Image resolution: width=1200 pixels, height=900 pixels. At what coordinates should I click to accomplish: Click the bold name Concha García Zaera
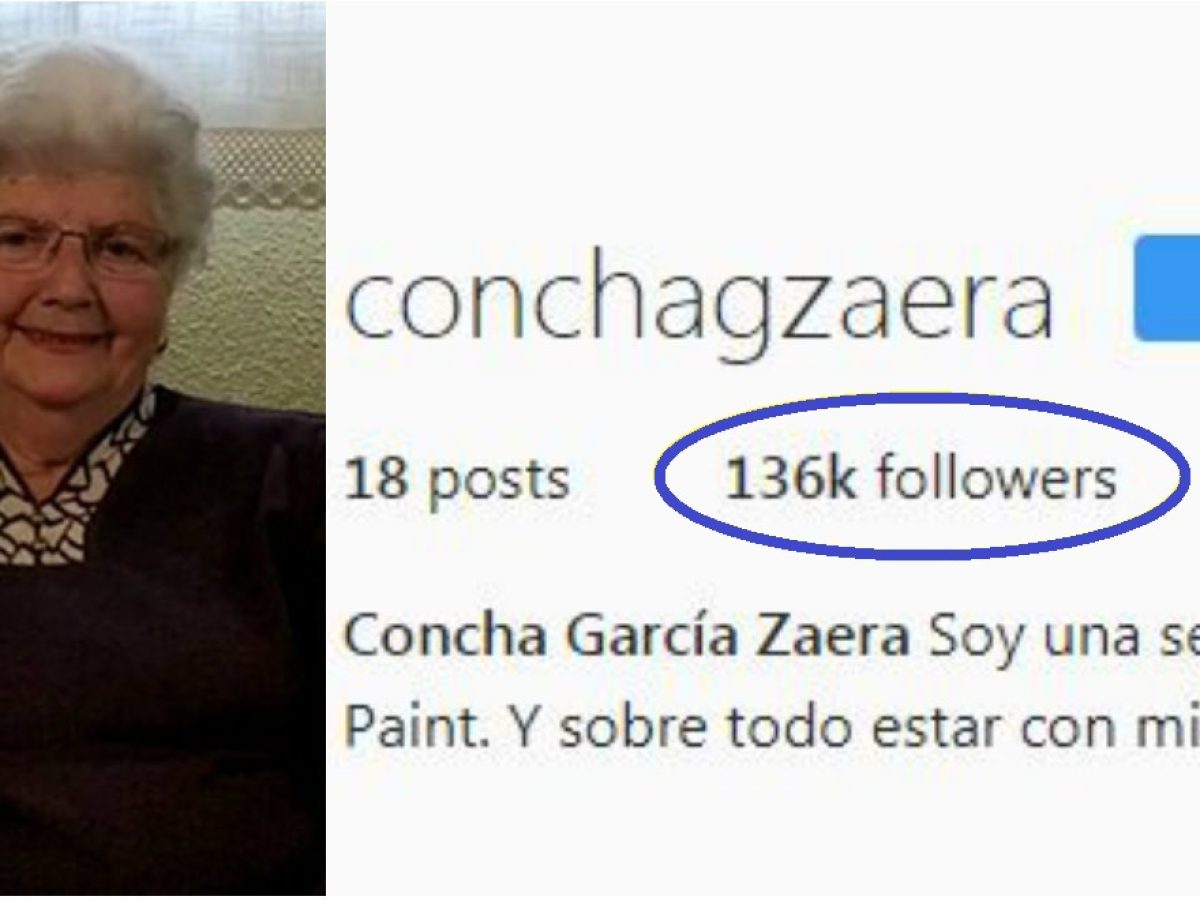pos(626,636)
